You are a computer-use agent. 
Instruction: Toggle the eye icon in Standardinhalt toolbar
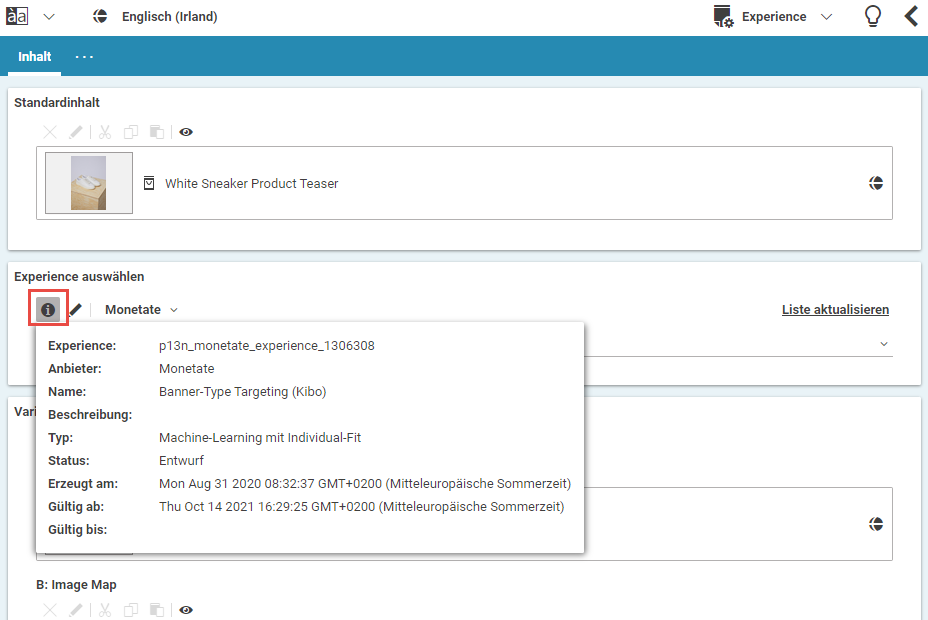pyautogui.click(x=186, y=132)
